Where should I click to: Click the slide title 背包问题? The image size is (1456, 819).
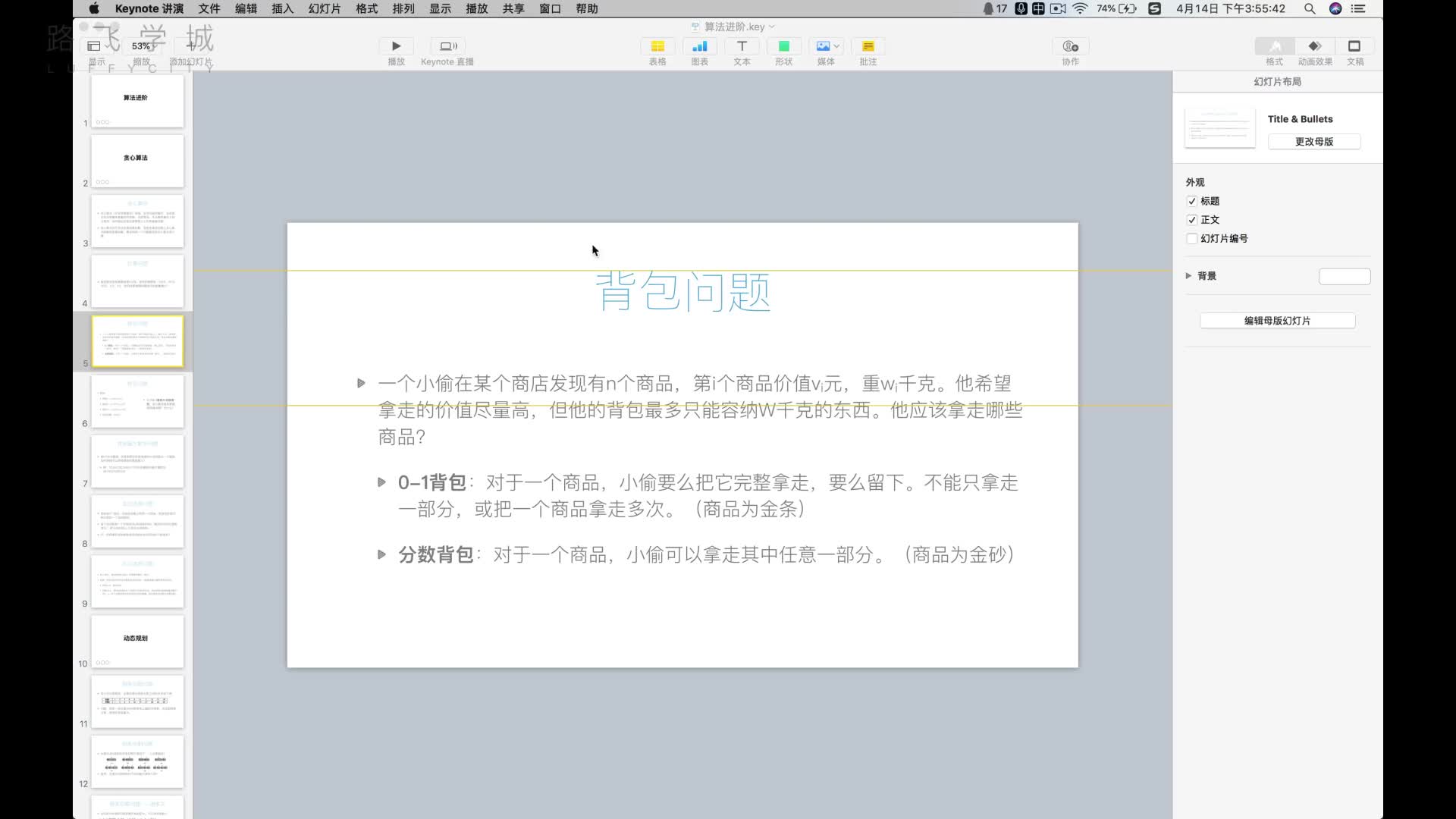coord(682,291)
